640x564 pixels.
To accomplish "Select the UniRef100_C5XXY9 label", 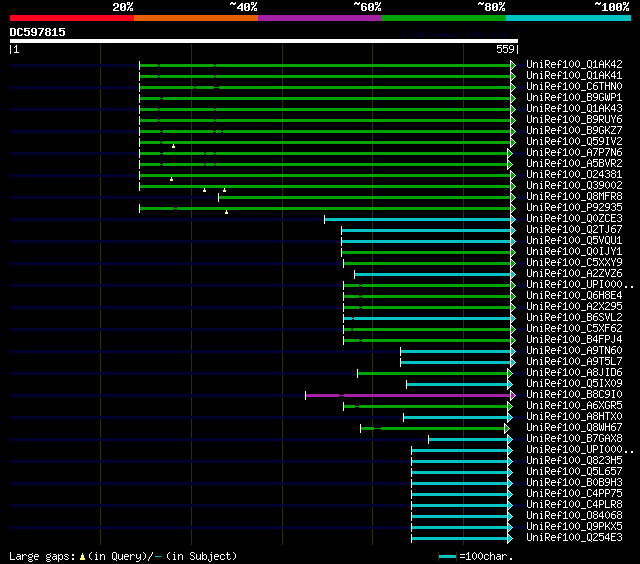I will [x=574, y=263].
